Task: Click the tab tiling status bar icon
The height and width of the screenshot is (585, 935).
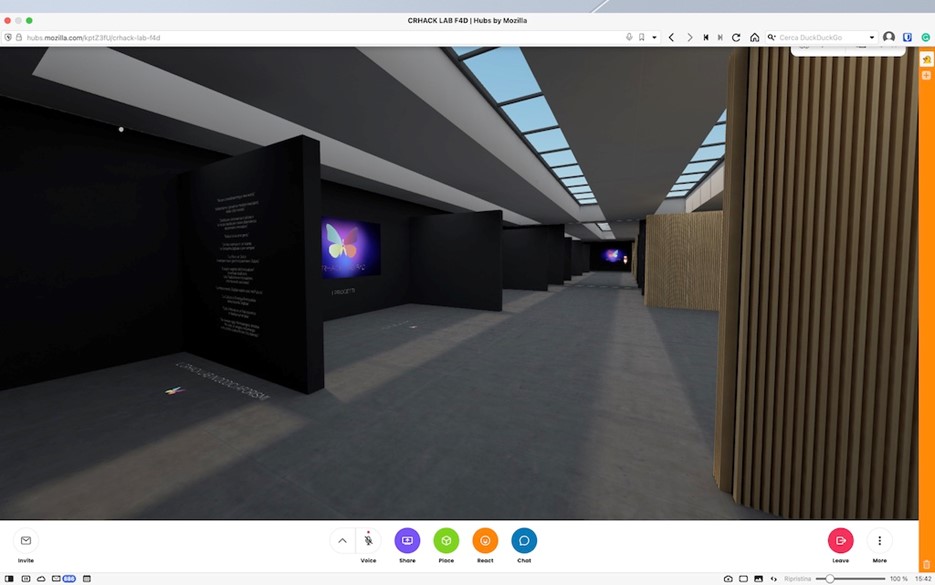Action: pos(26,578)
